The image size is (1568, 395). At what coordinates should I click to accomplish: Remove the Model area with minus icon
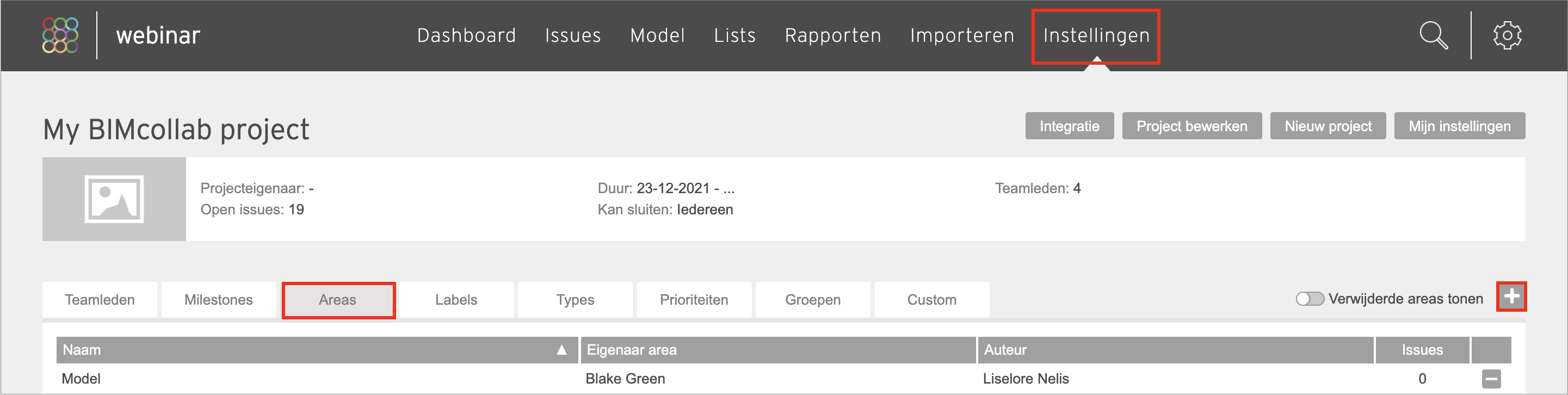[1491, 379]
